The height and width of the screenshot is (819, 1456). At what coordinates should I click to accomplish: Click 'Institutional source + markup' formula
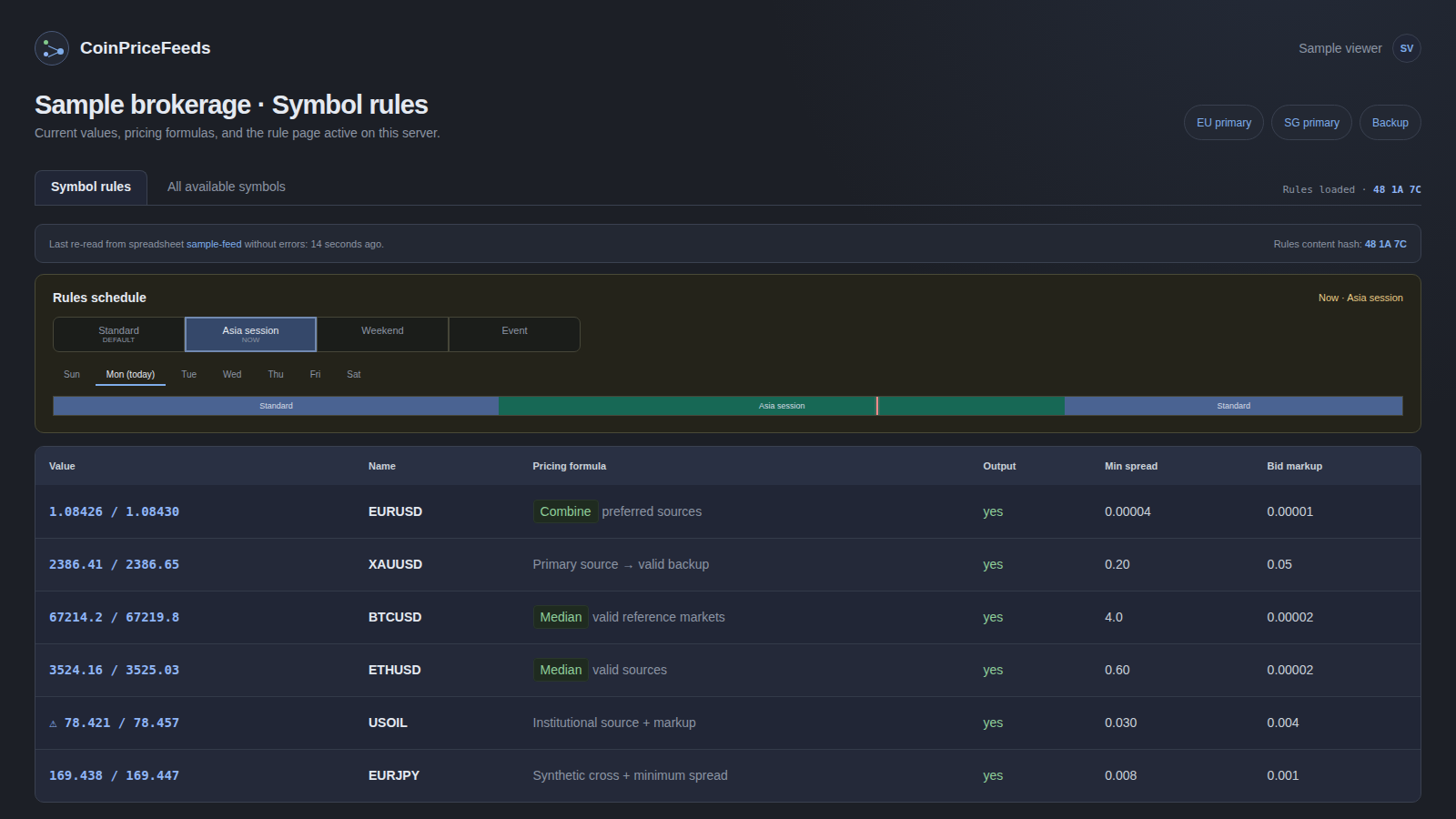[614, 723]
